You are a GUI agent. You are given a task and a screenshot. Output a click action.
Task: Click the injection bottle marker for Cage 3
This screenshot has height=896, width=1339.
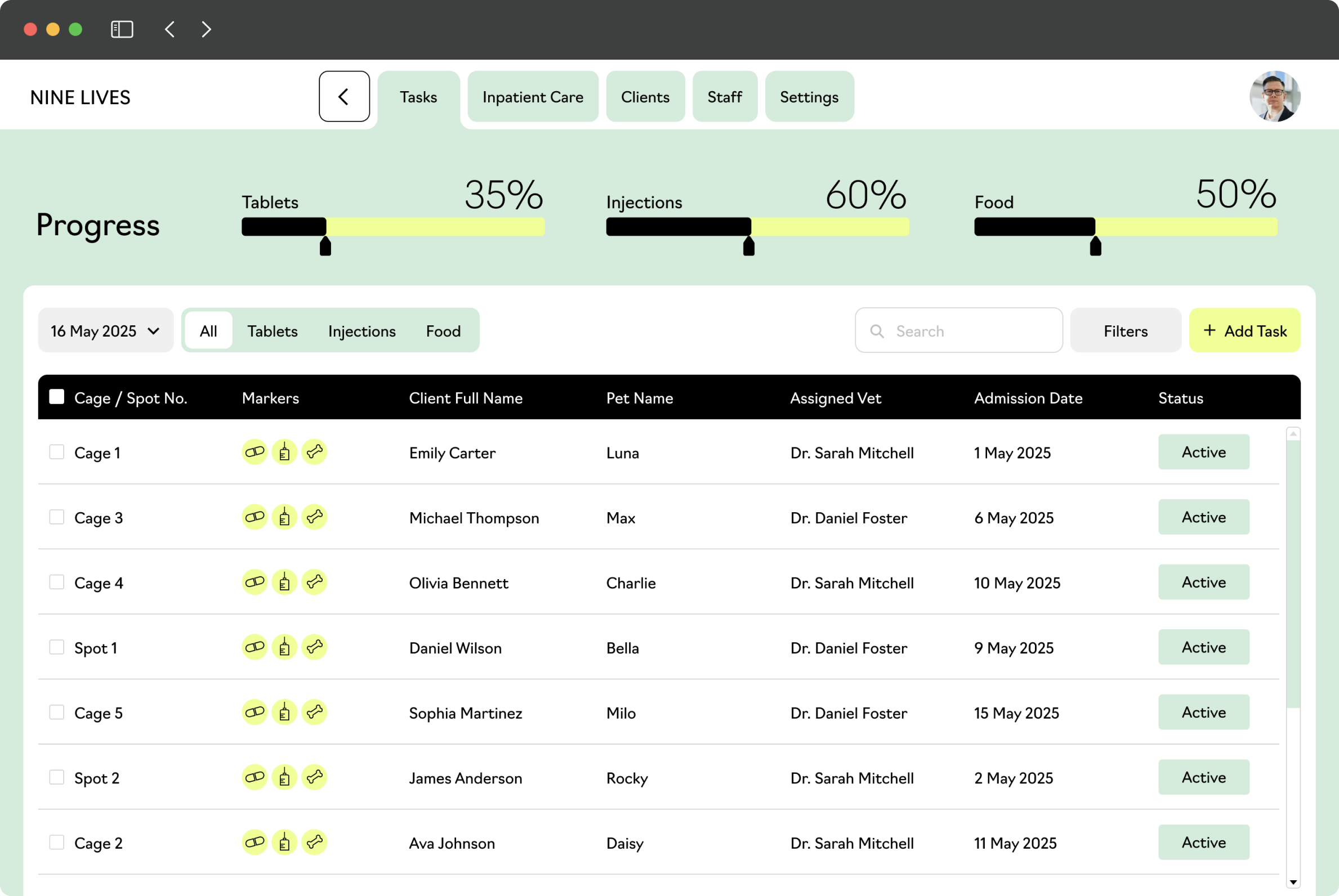tap(284, 517)
